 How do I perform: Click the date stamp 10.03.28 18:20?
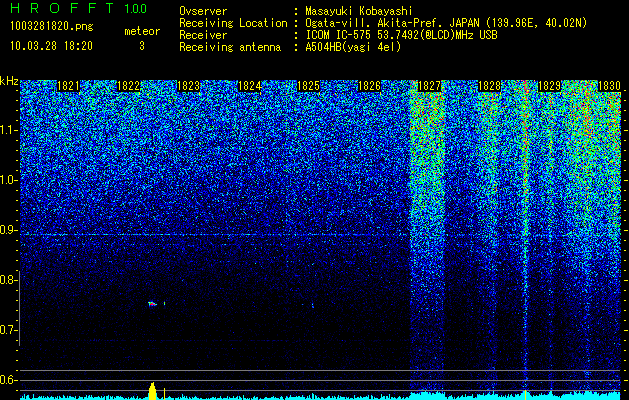(51, 46)
